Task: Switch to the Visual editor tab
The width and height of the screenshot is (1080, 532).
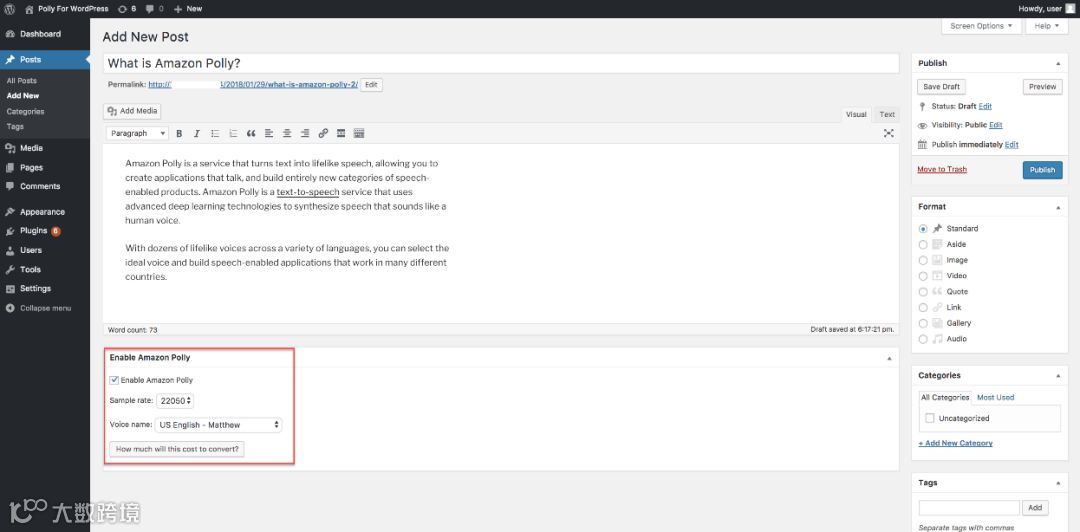Action: coord(856,114)
